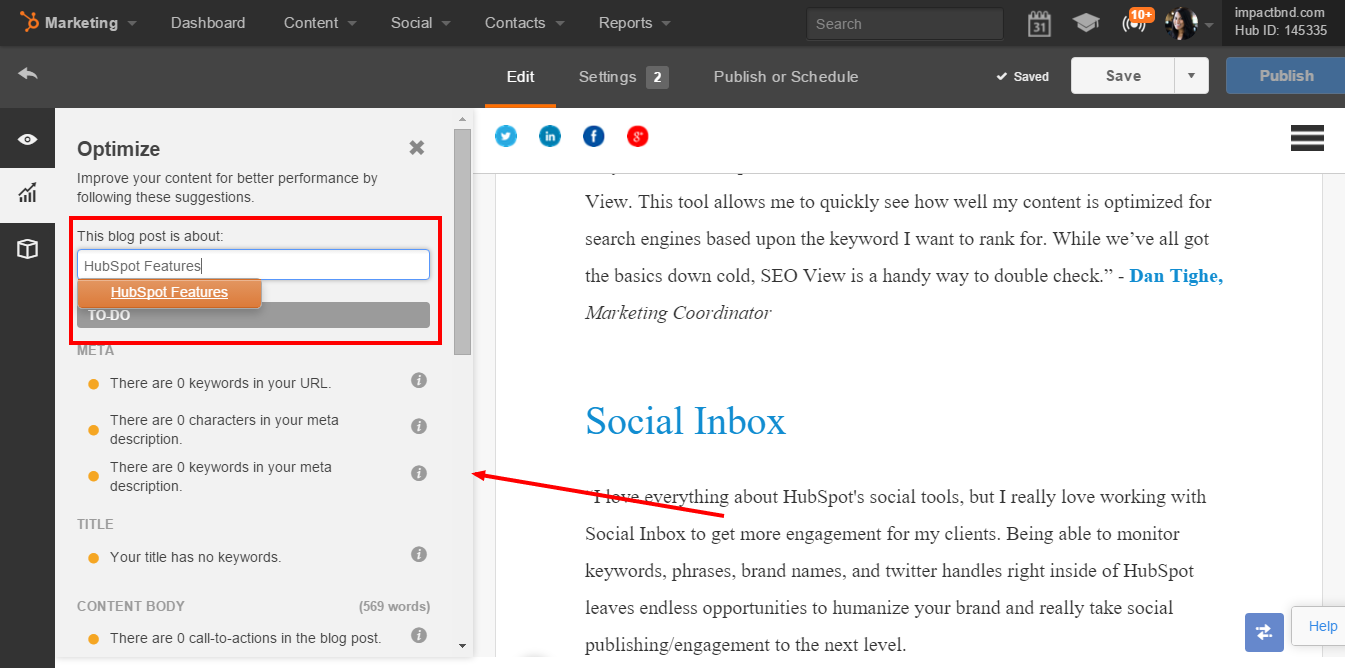Click info icon for title keywords
Viewport: 1345px width, 668px height.
[419, 554]
